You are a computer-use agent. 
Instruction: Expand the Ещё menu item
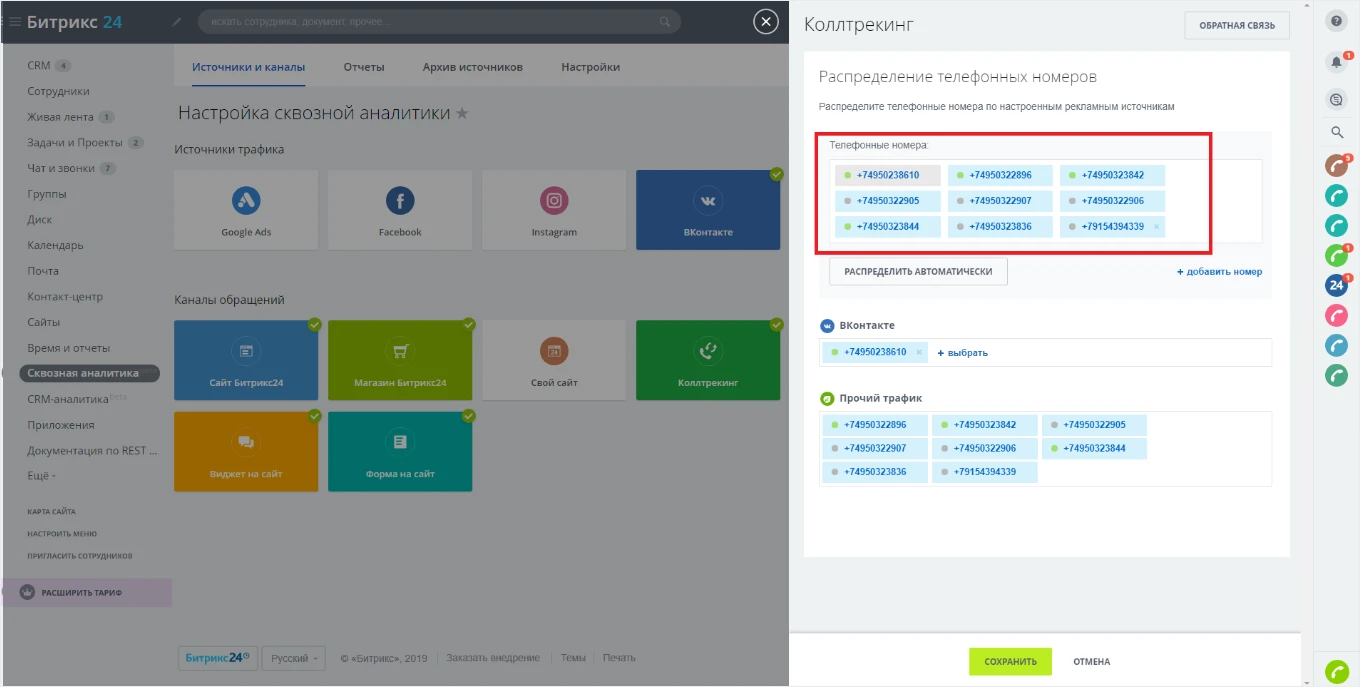41,476
